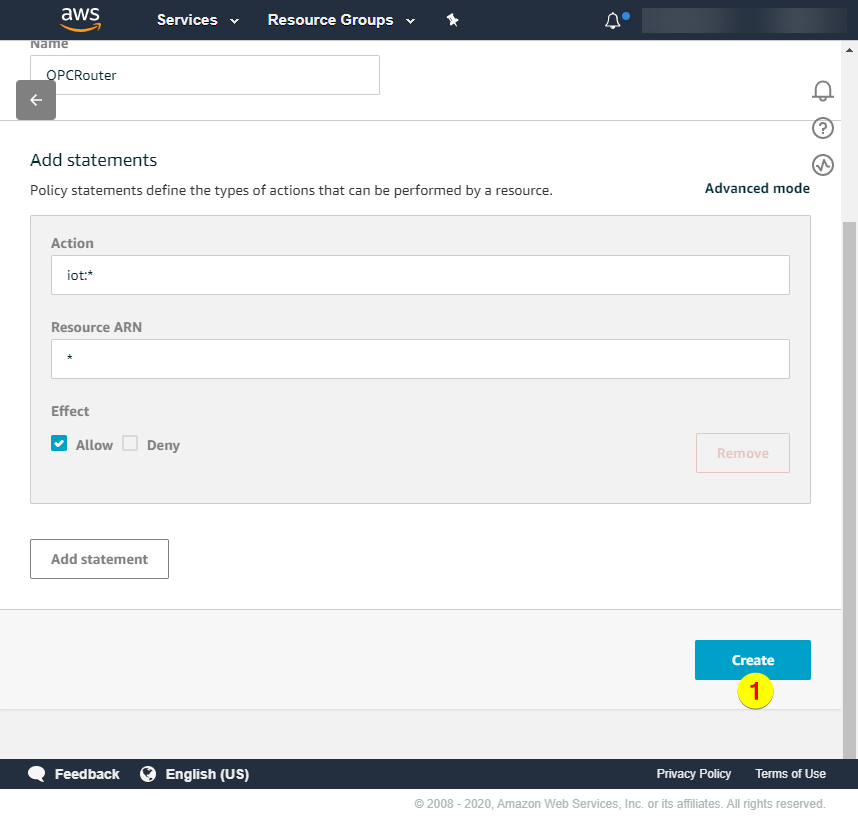Open notifications via the bell icon

(x=610, y=19)
